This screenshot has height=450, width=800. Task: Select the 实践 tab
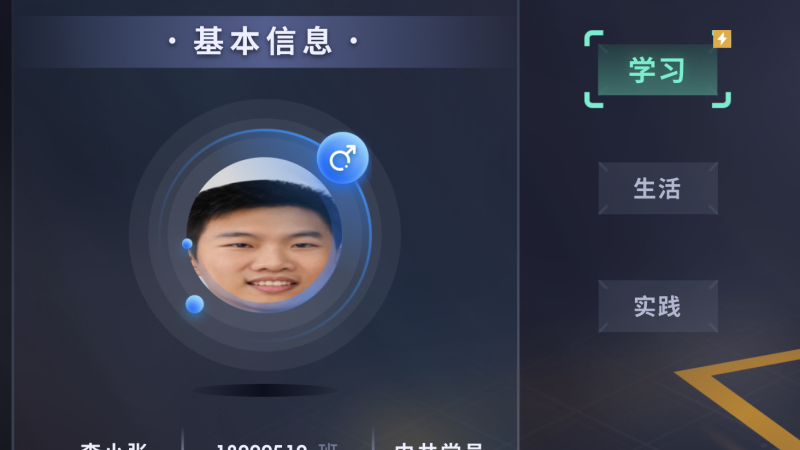tap(658, 306)
